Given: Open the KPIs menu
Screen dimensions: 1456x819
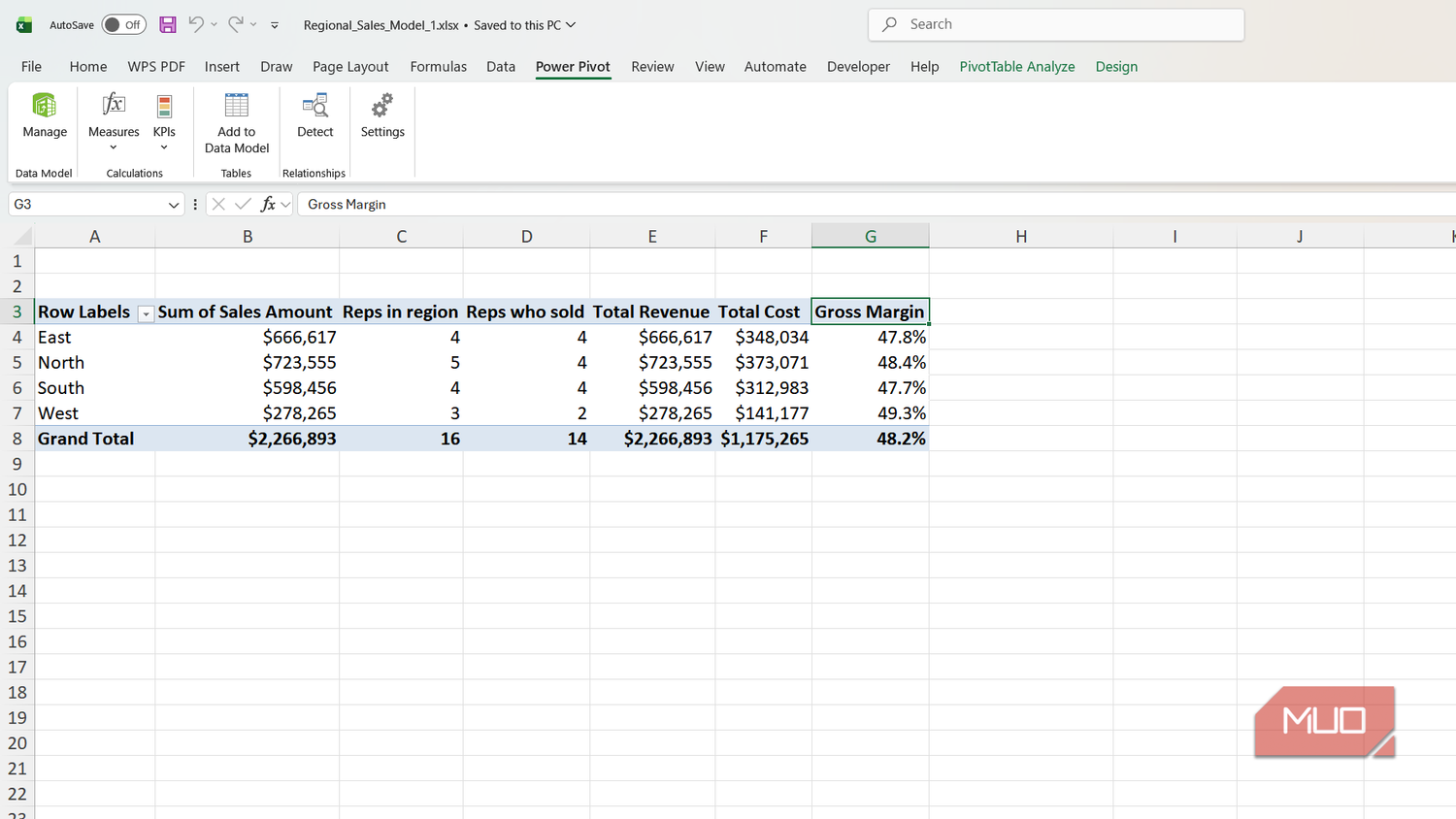Looking at the screenshot, I should click(x=164, y=121).
